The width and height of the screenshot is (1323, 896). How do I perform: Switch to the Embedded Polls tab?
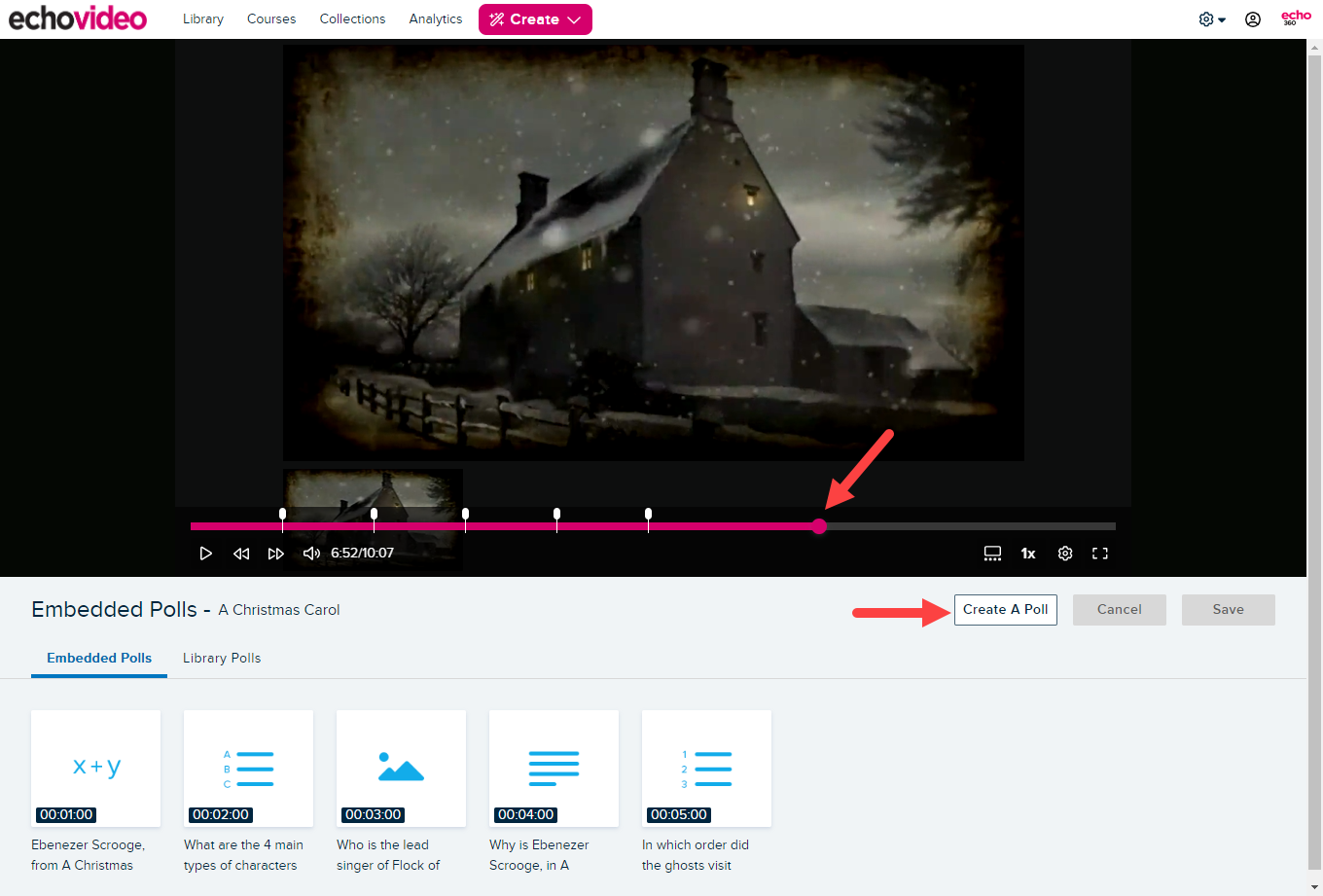pos(99,659)
